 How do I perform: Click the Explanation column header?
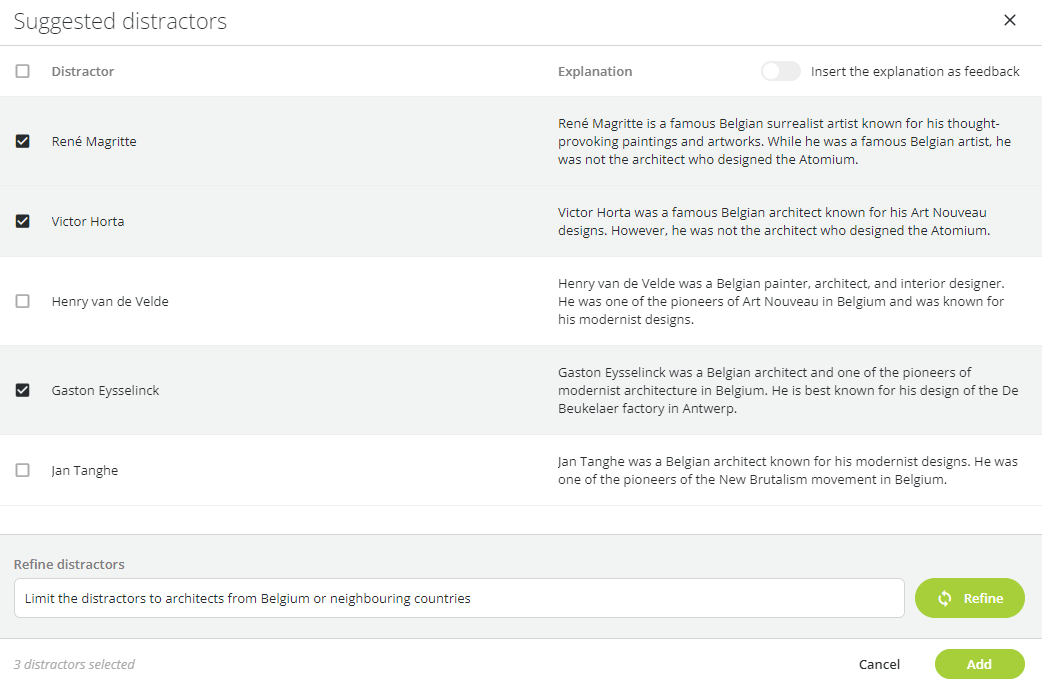point(595,71)
